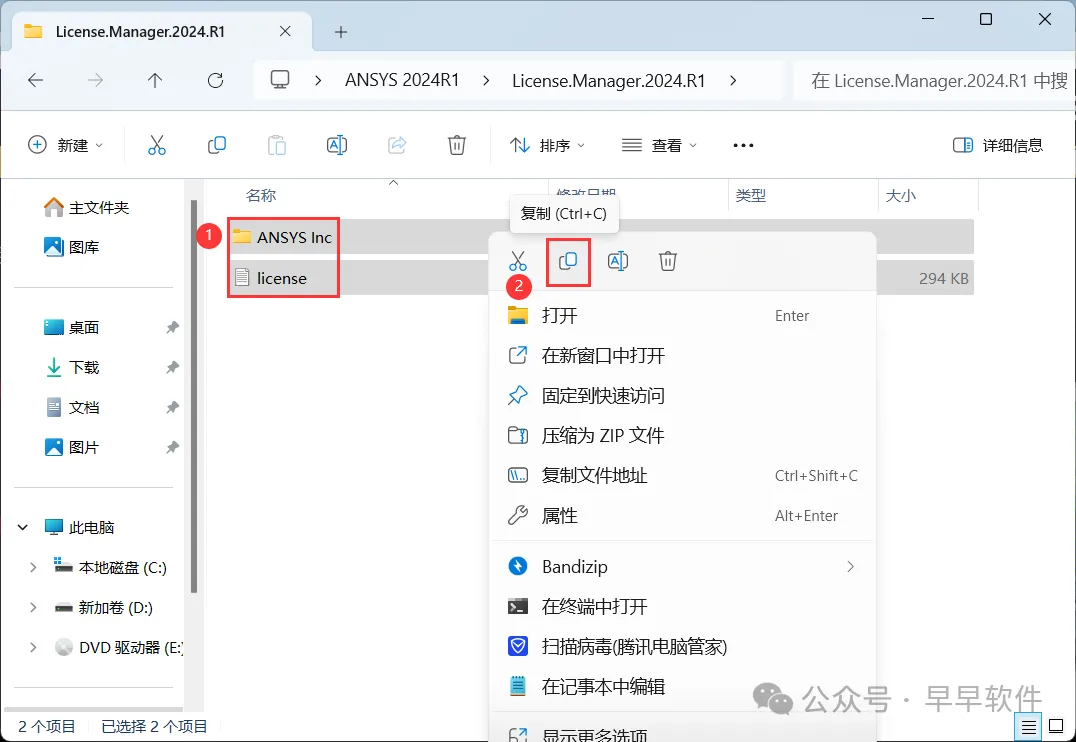The image size is (1076, 742).
Task: Toggle the 详细信息 details pane
Action: pyautogui.click(x=998, y=145)
